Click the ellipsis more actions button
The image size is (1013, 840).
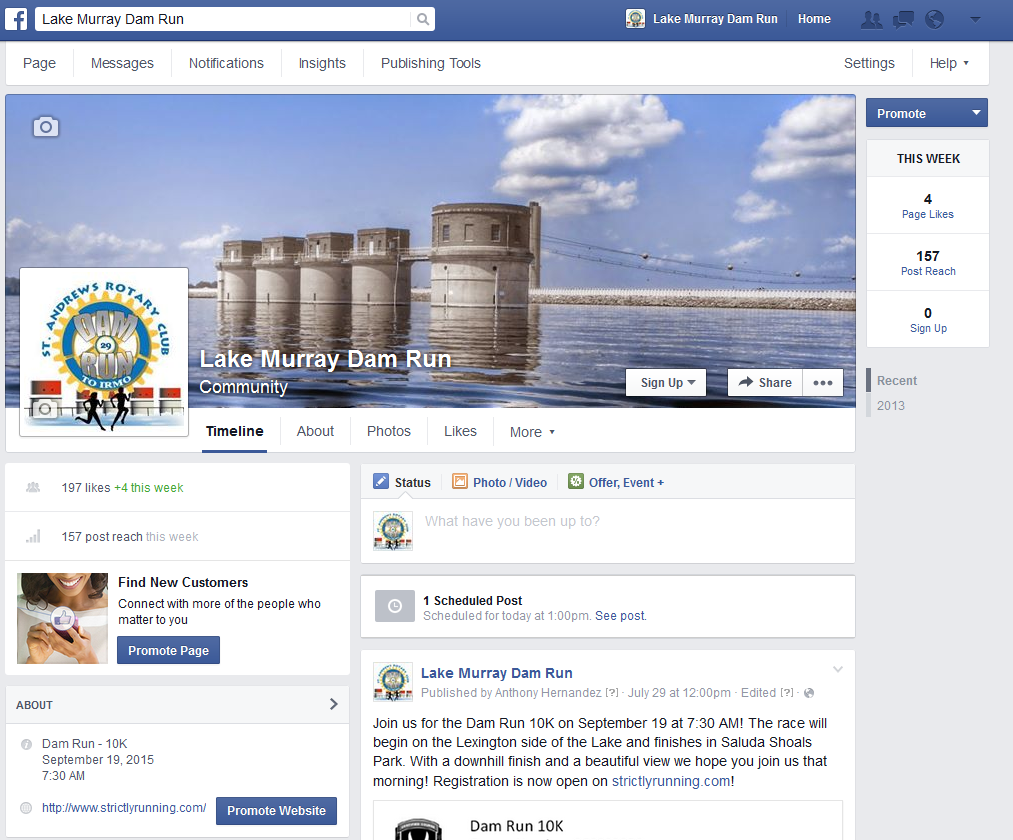pos(822,383)
